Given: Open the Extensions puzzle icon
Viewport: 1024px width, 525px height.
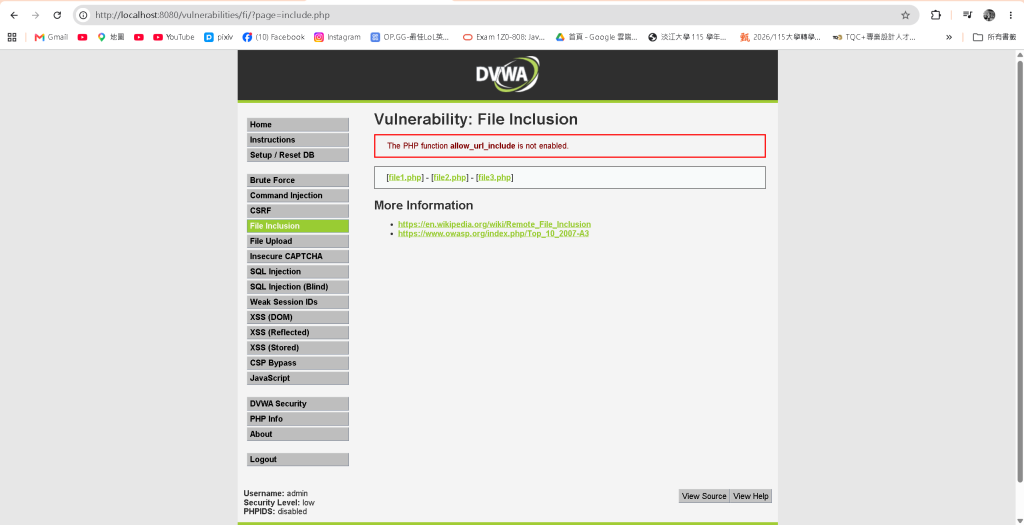Looking at the screenshot, I should click(x=936, y=15).
